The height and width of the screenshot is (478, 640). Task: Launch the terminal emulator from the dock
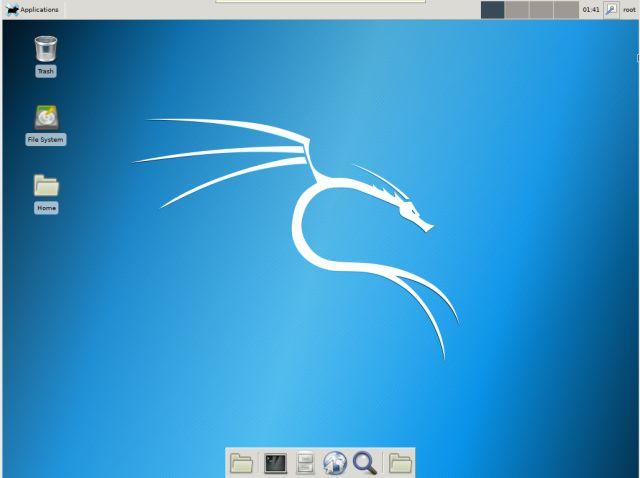click(275, 462)
